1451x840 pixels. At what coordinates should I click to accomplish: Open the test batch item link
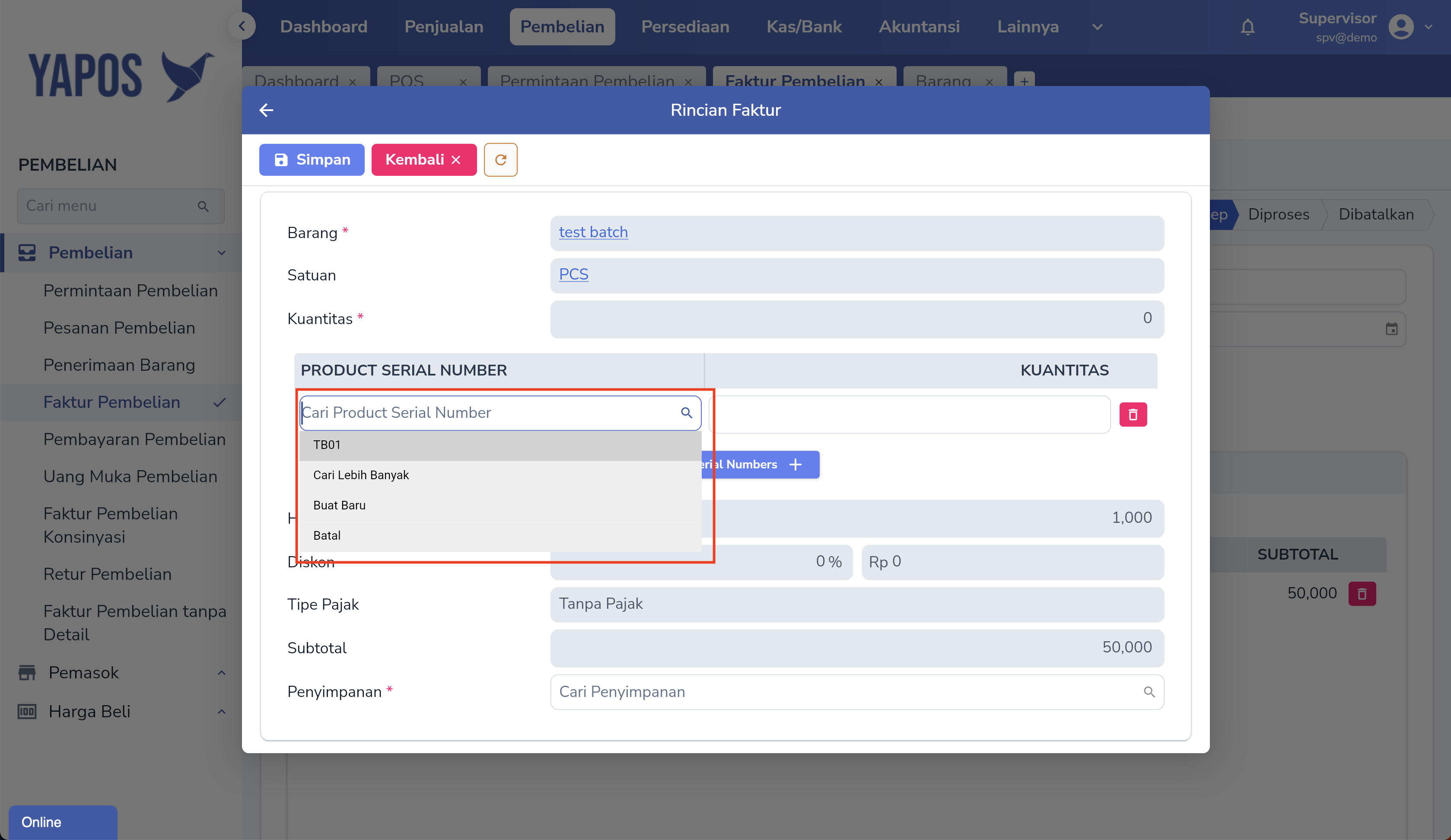click(x=593, y=232)
